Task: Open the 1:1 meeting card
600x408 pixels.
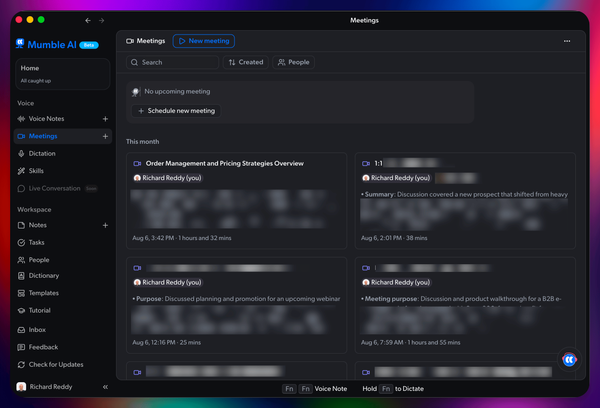Action: point(465,201)
